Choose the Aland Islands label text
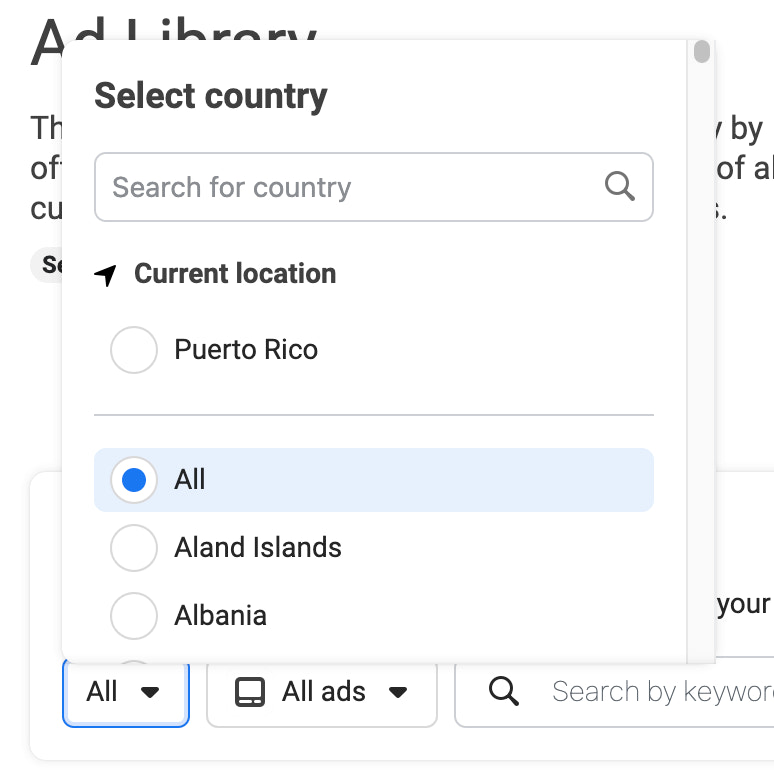Image resolution: width=774 pixels, height=778 pixels. click(258, 548)
